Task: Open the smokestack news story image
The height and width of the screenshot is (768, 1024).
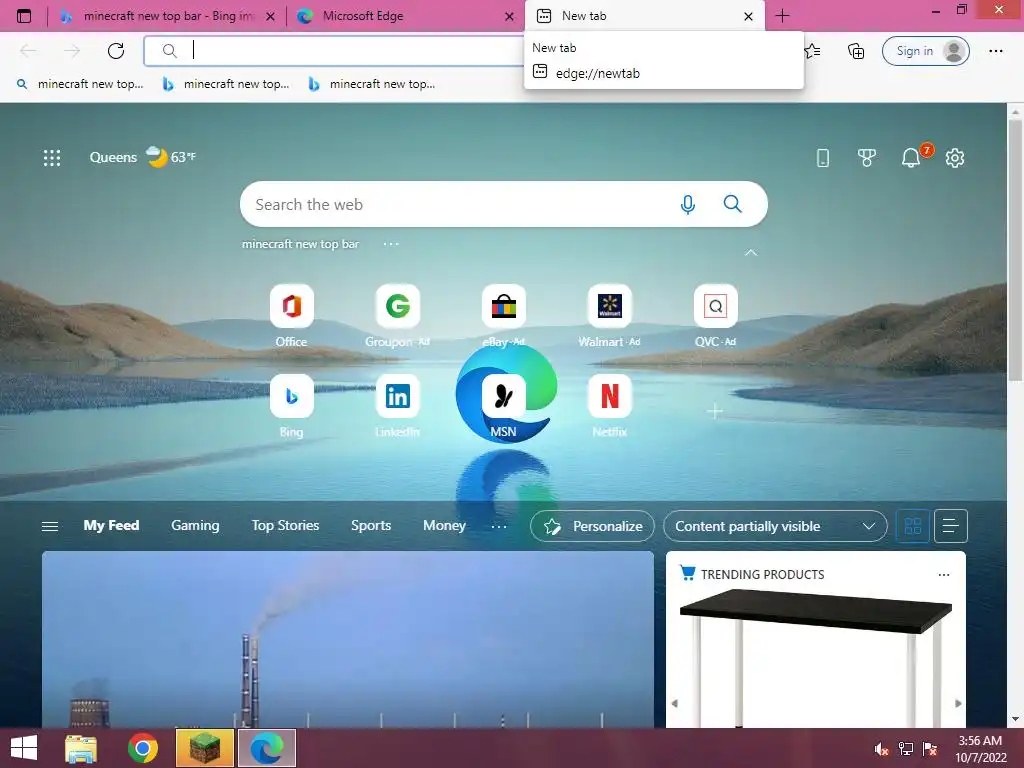Action: point(347,639)
